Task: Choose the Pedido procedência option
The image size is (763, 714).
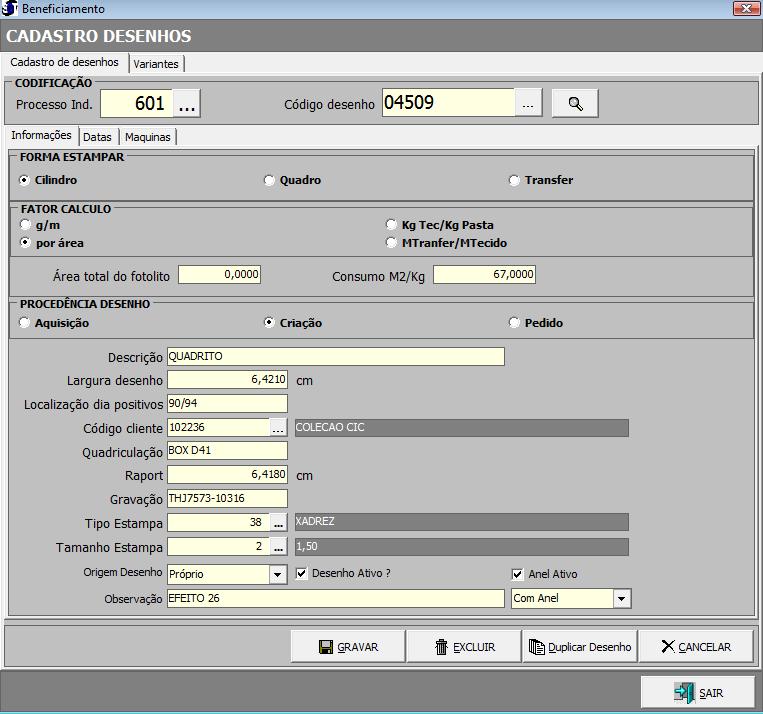Action: (x=515, y=323)
